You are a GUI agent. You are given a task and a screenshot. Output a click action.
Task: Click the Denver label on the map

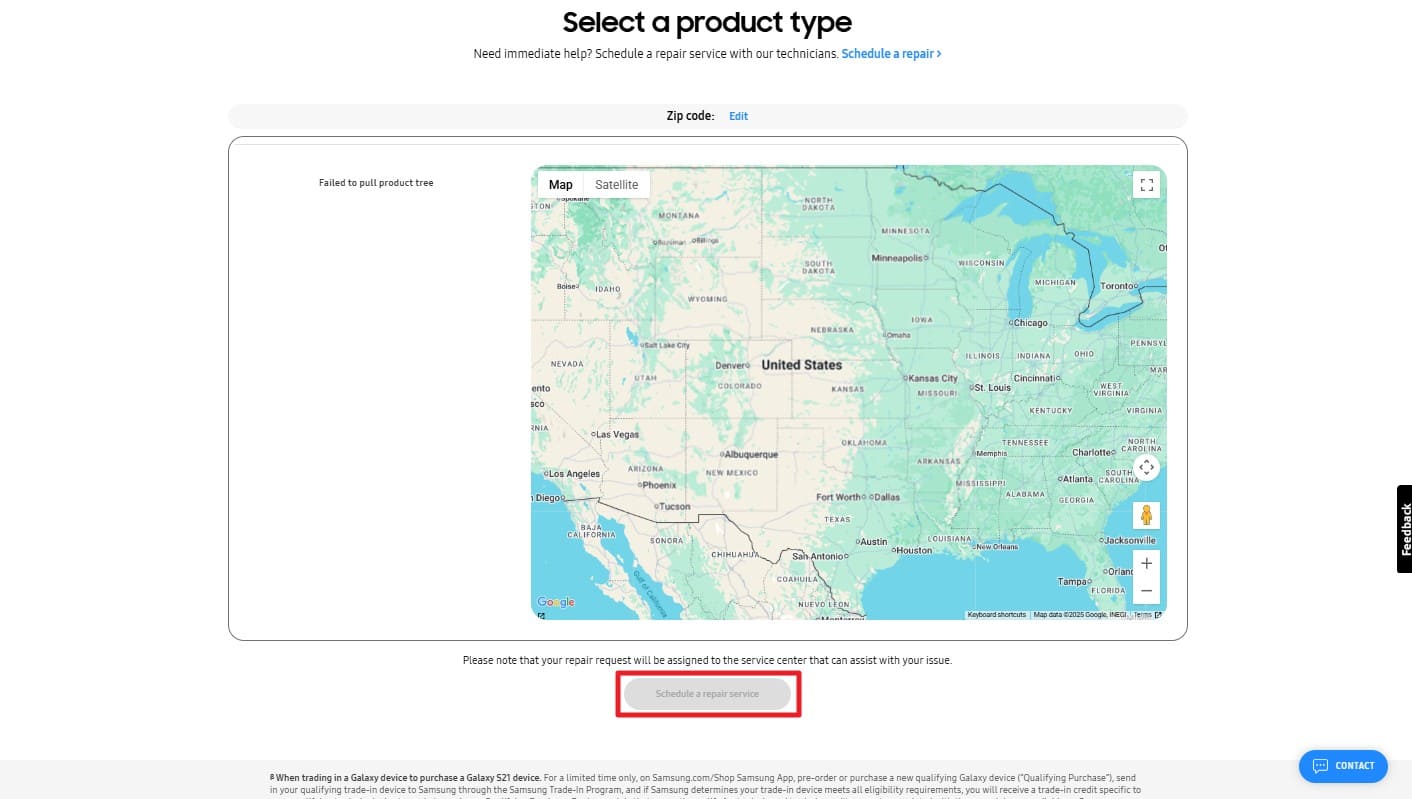(731, 365)
